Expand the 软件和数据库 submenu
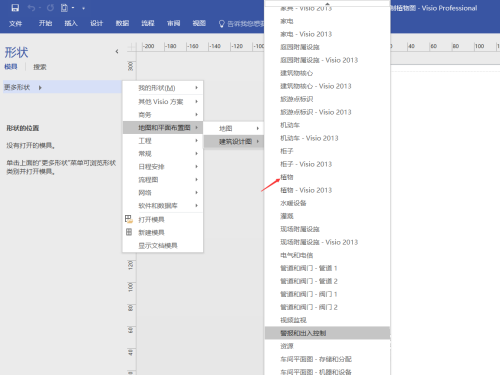The width and height of the screenshot is (500, 375). (x=163, y=206)
